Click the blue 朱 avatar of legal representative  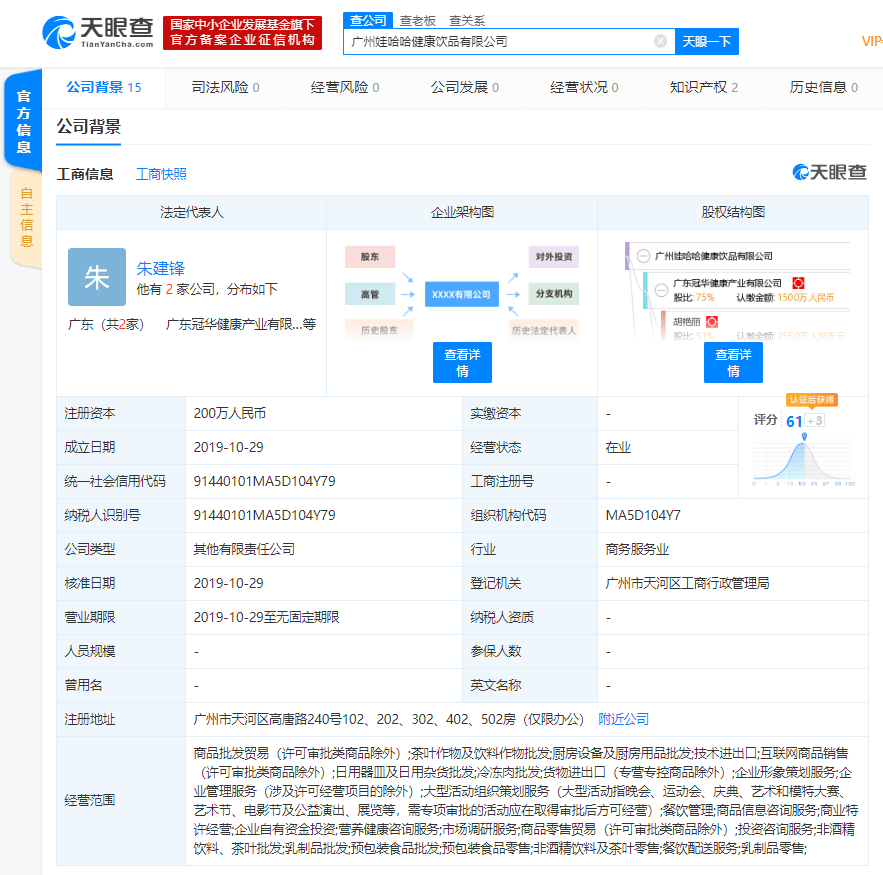pos(97,277)
